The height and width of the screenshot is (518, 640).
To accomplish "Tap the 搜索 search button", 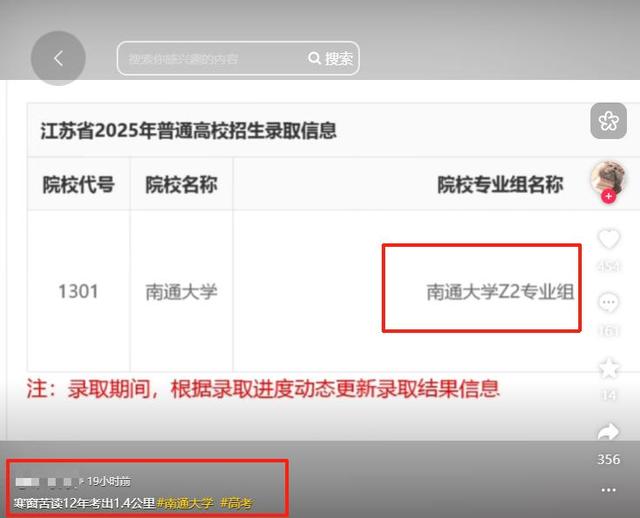I will click(x=331, y=58).
